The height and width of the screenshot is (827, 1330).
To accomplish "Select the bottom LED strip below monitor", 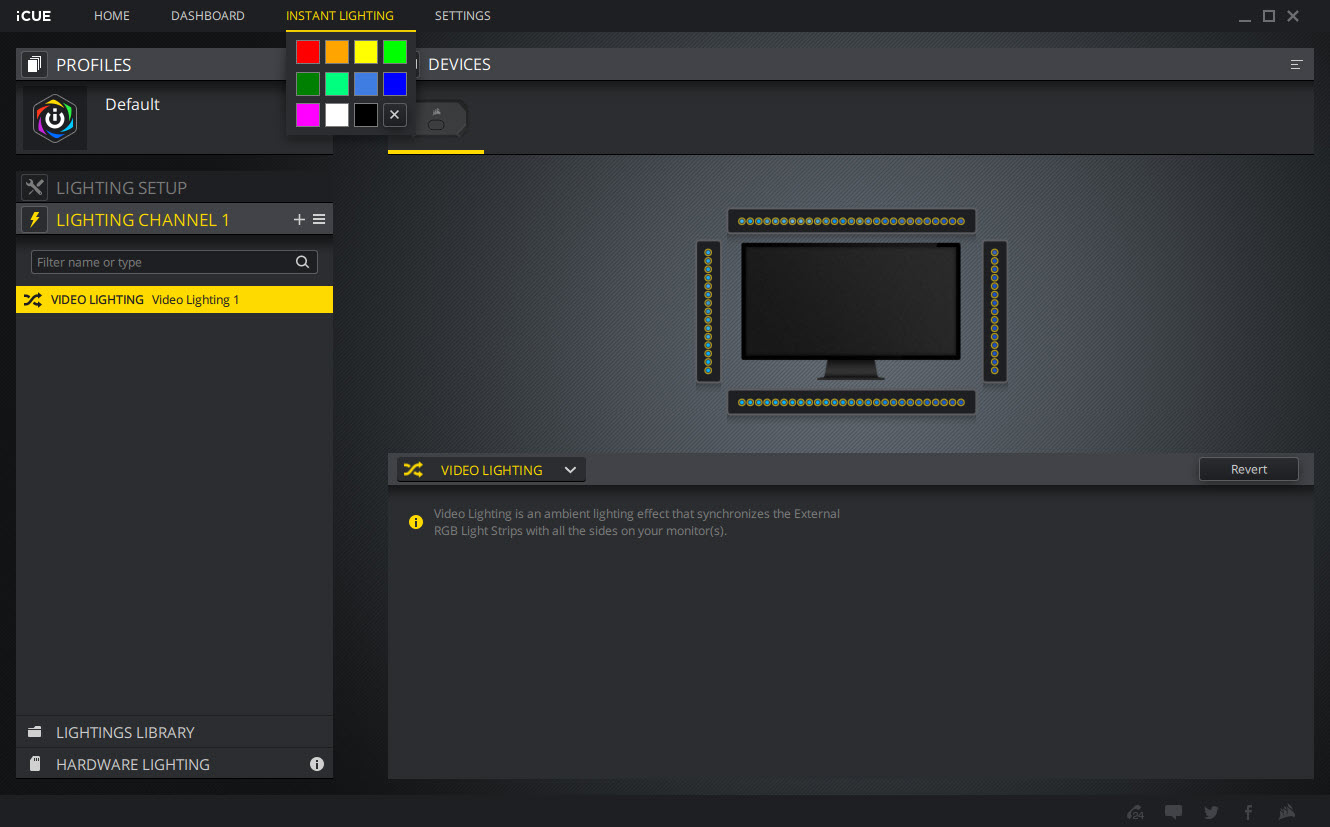I will [x=851, y=402].
